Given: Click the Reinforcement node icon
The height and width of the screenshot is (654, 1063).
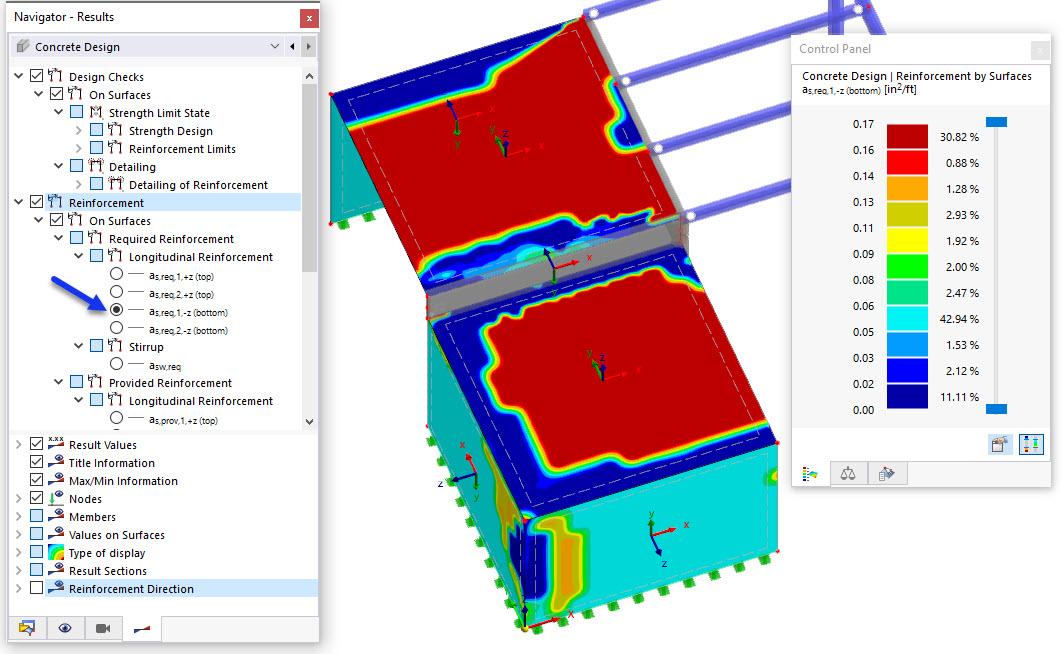Looking at the screenshot, I should coord(56,202).
